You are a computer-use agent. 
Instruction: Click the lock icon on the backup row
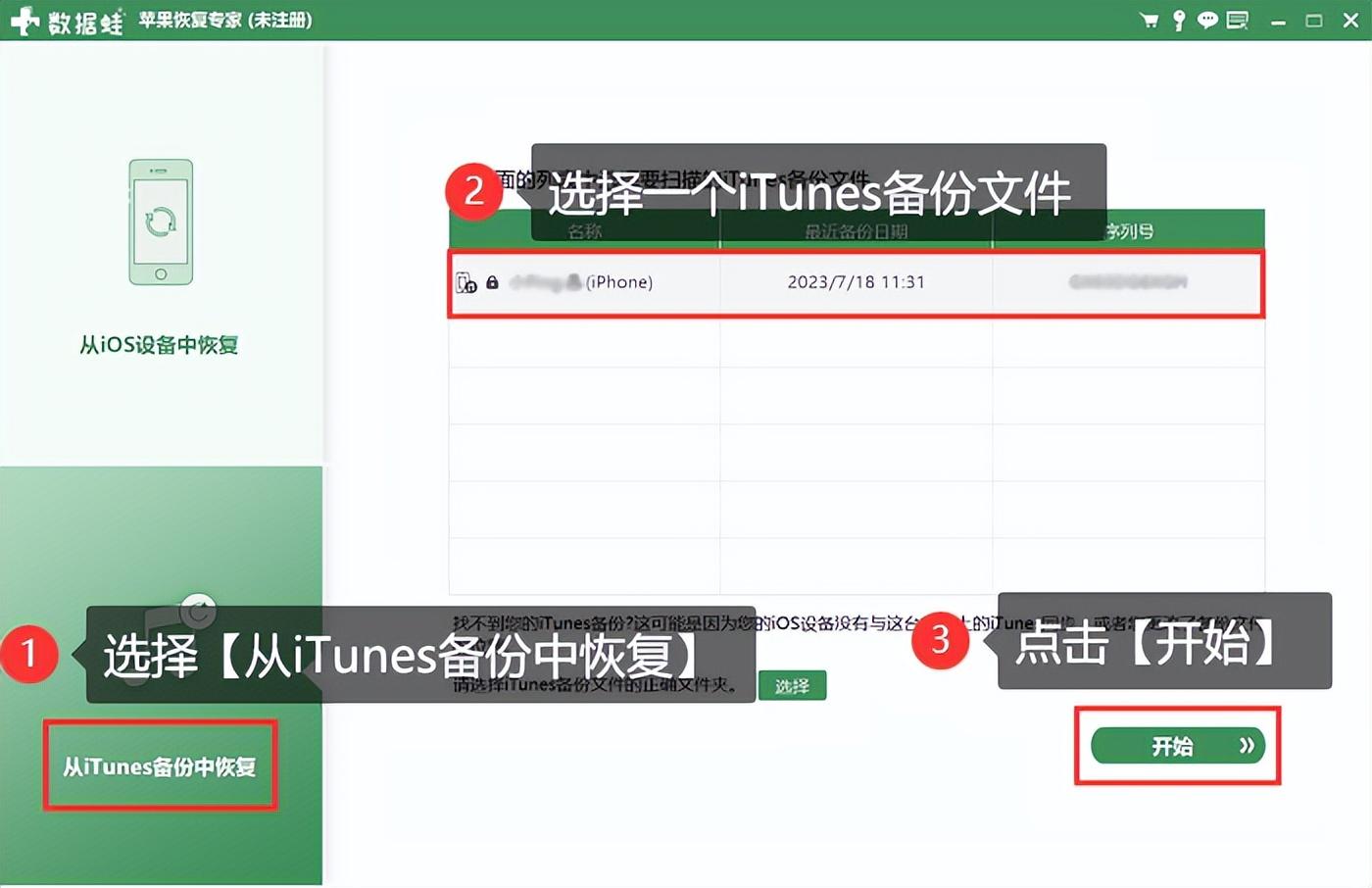point(491,282)
